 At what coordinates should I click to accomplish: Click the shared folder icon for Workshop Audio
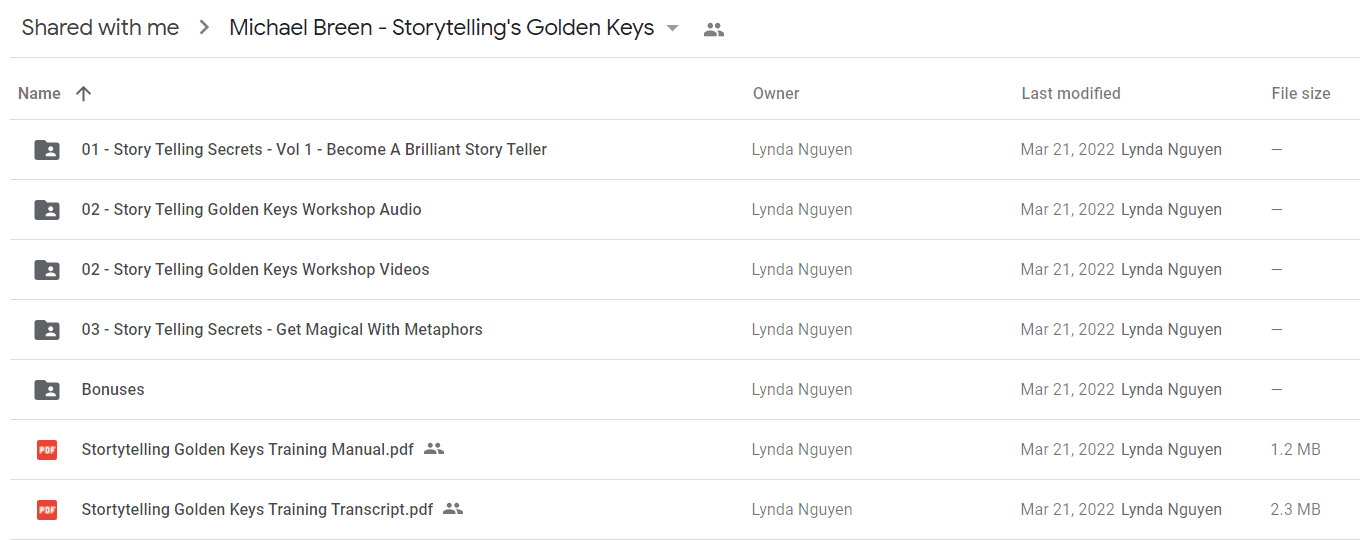point(47,210)
